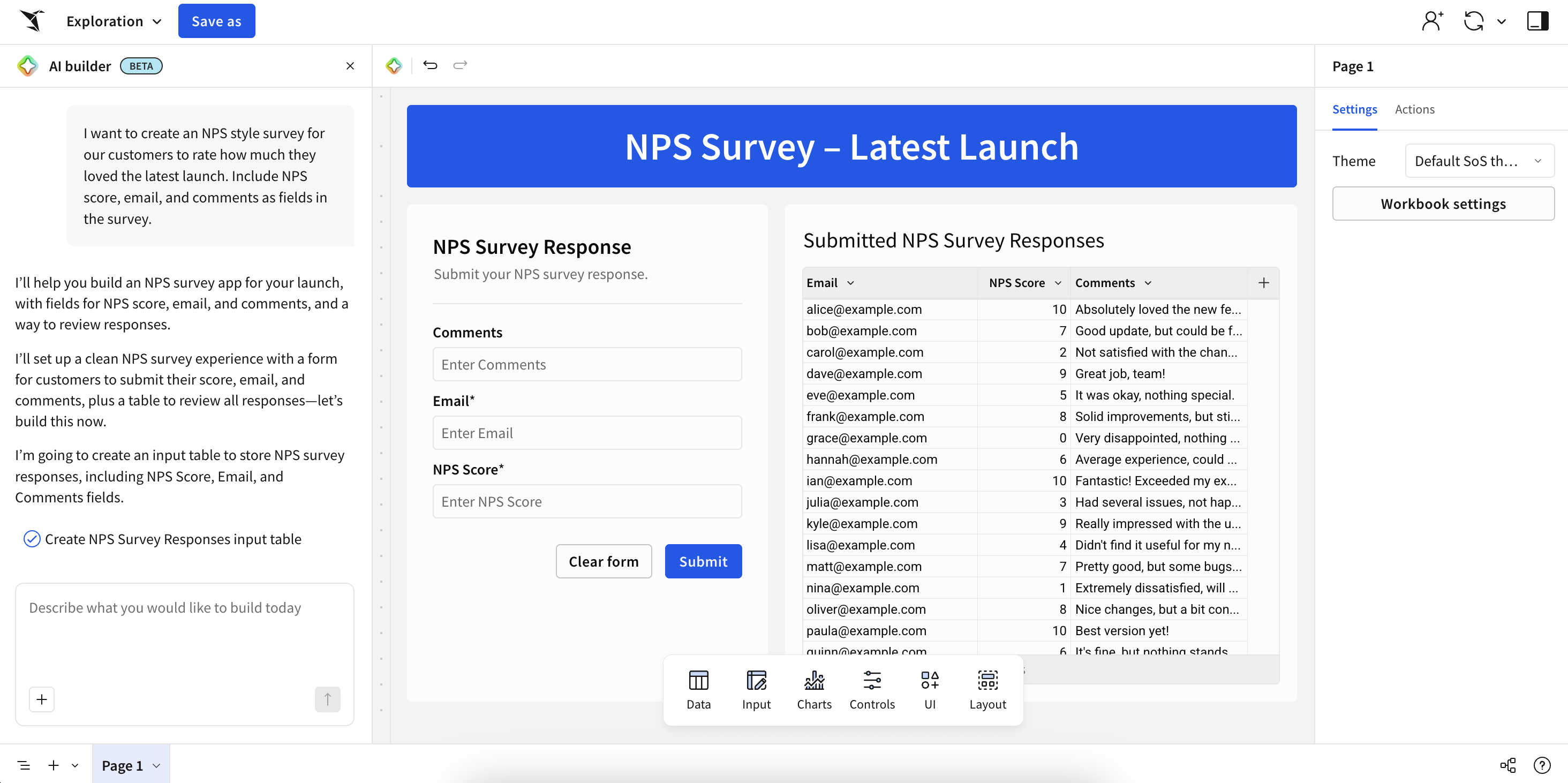Click the Data element icon
Viewport: 1568px width, 783px height.
698,689
